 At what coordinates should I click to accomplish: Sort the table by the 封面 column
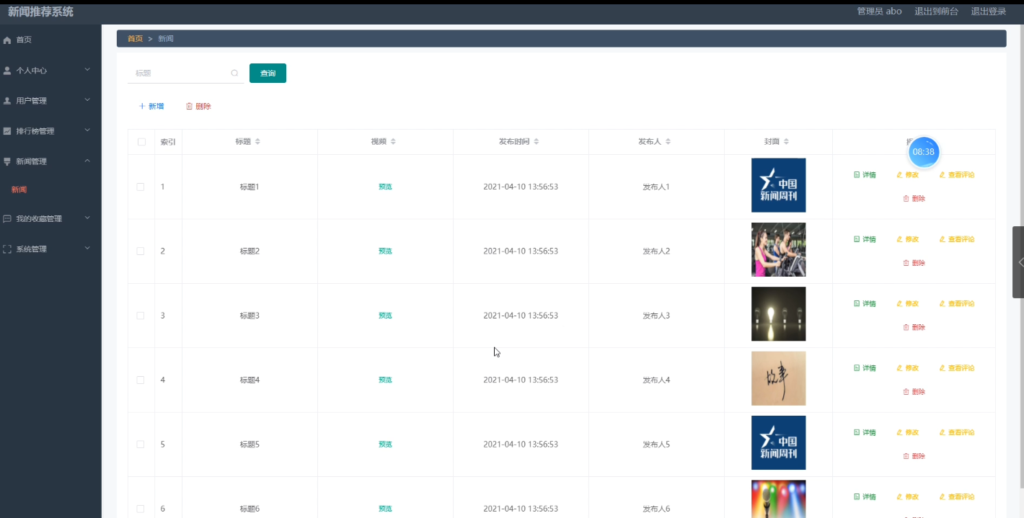[786, 142]
